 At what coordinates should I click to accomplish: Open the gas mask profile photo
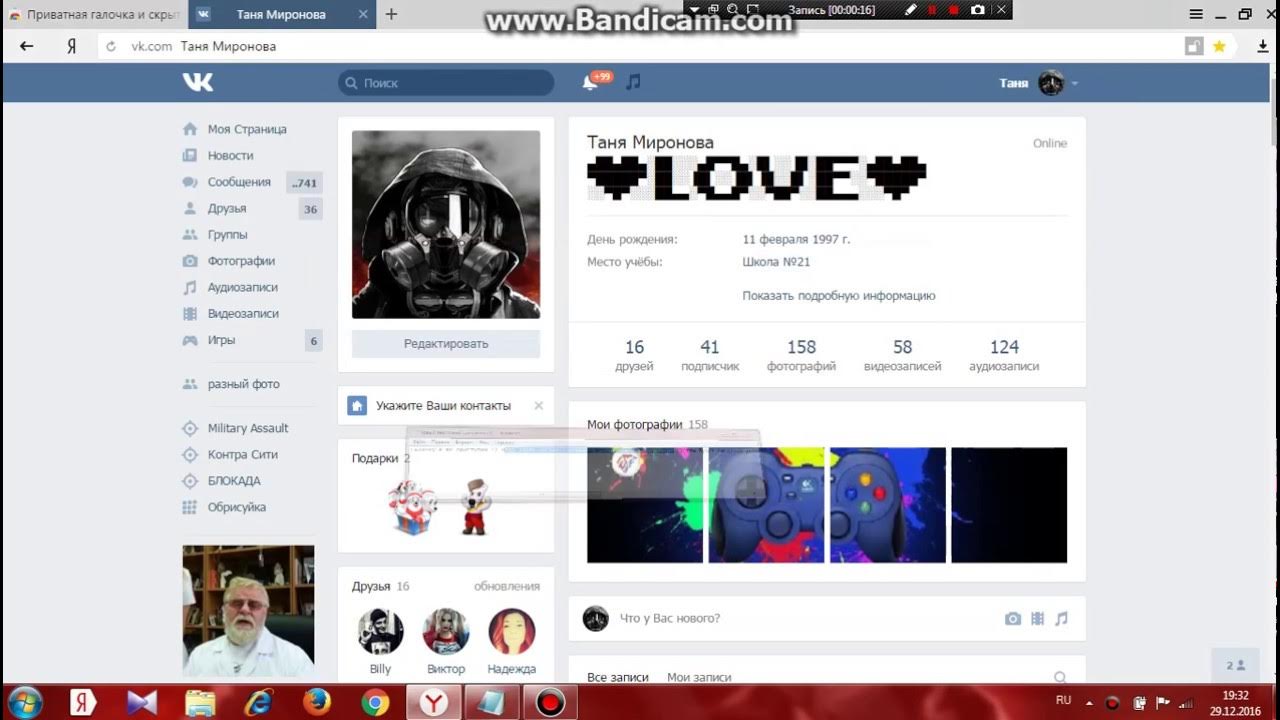point(446,225)
